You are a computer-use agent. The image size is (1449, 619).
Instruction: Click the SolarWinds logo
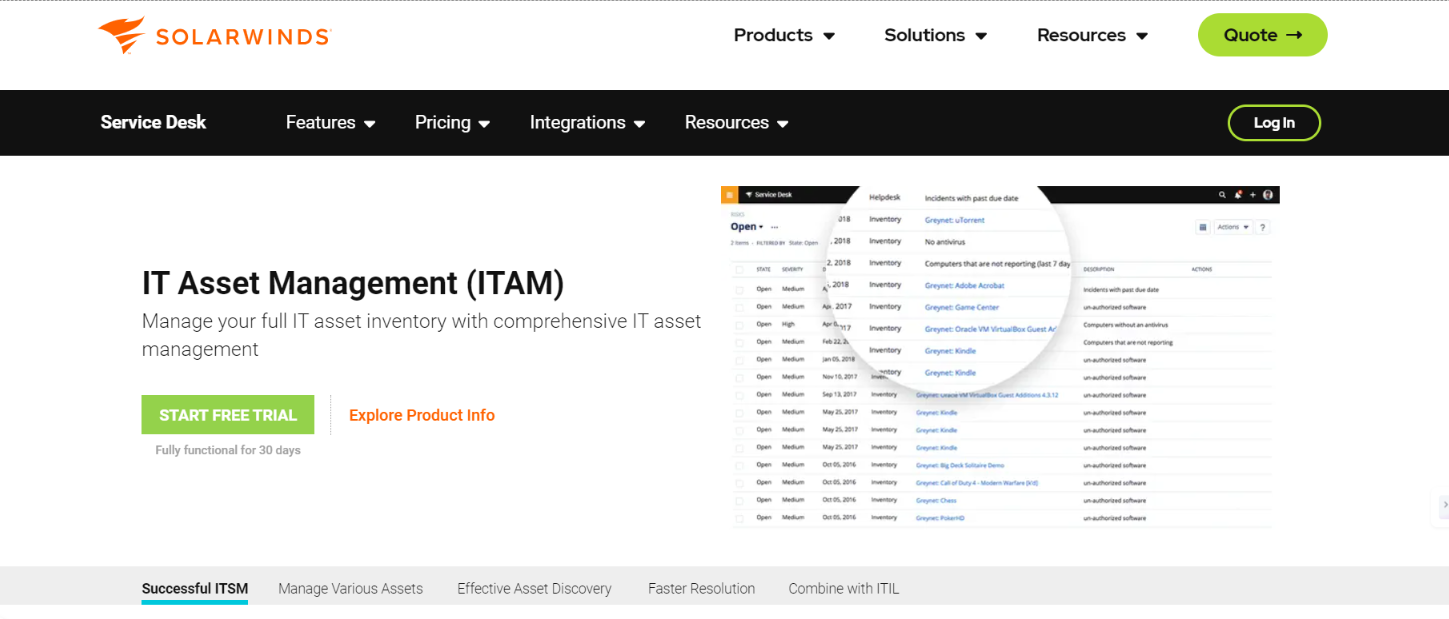click(x=214, y=35)
